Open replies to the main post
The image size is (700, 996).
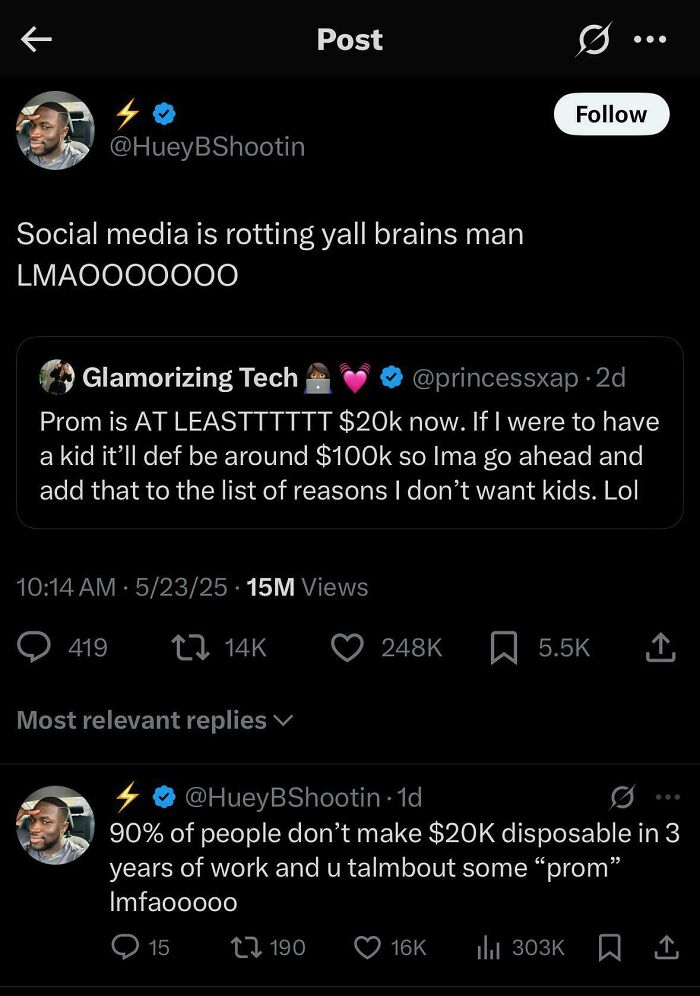(x=36, y=647)
